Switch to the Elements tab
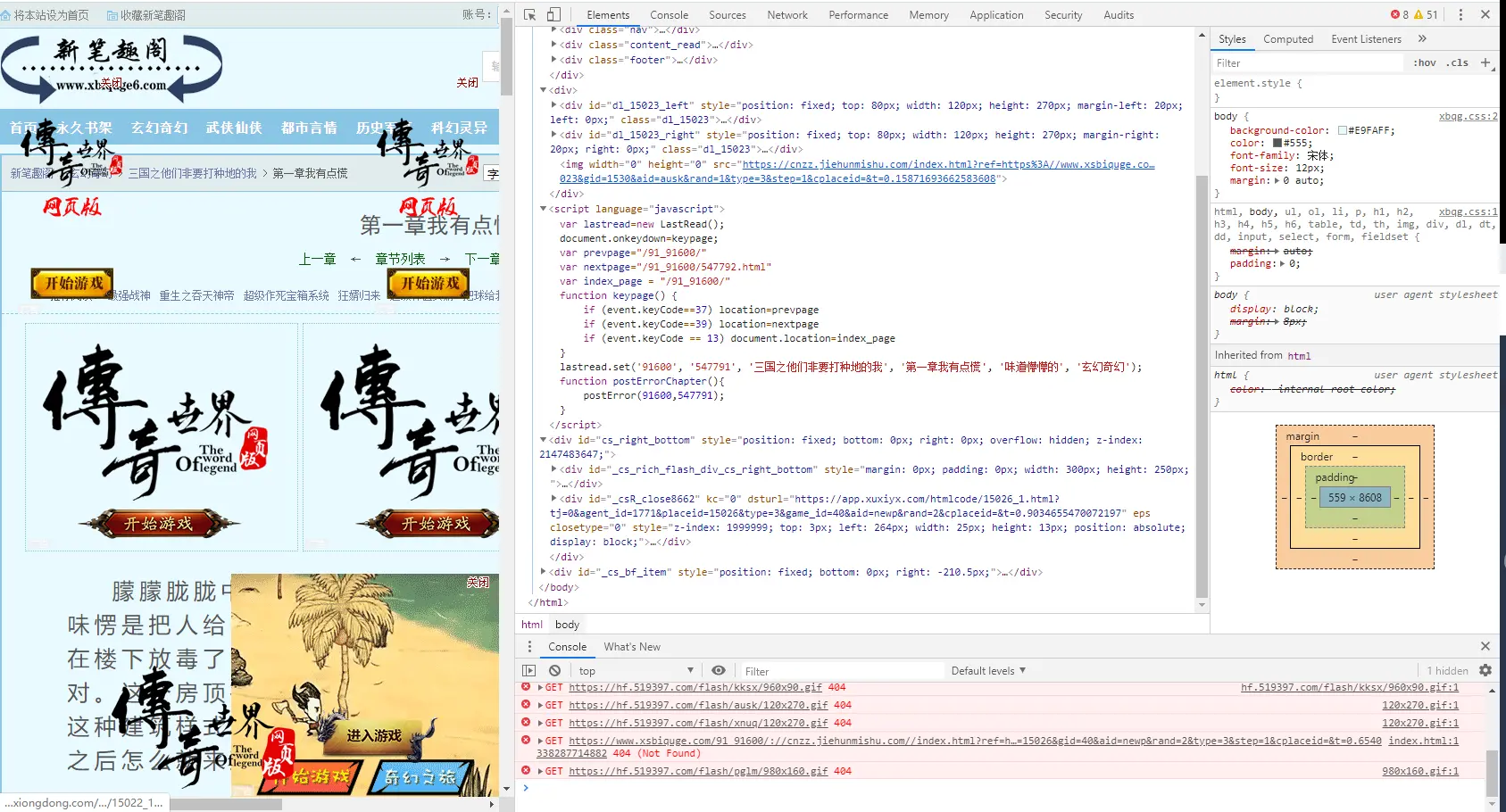 tap(608, 14)
